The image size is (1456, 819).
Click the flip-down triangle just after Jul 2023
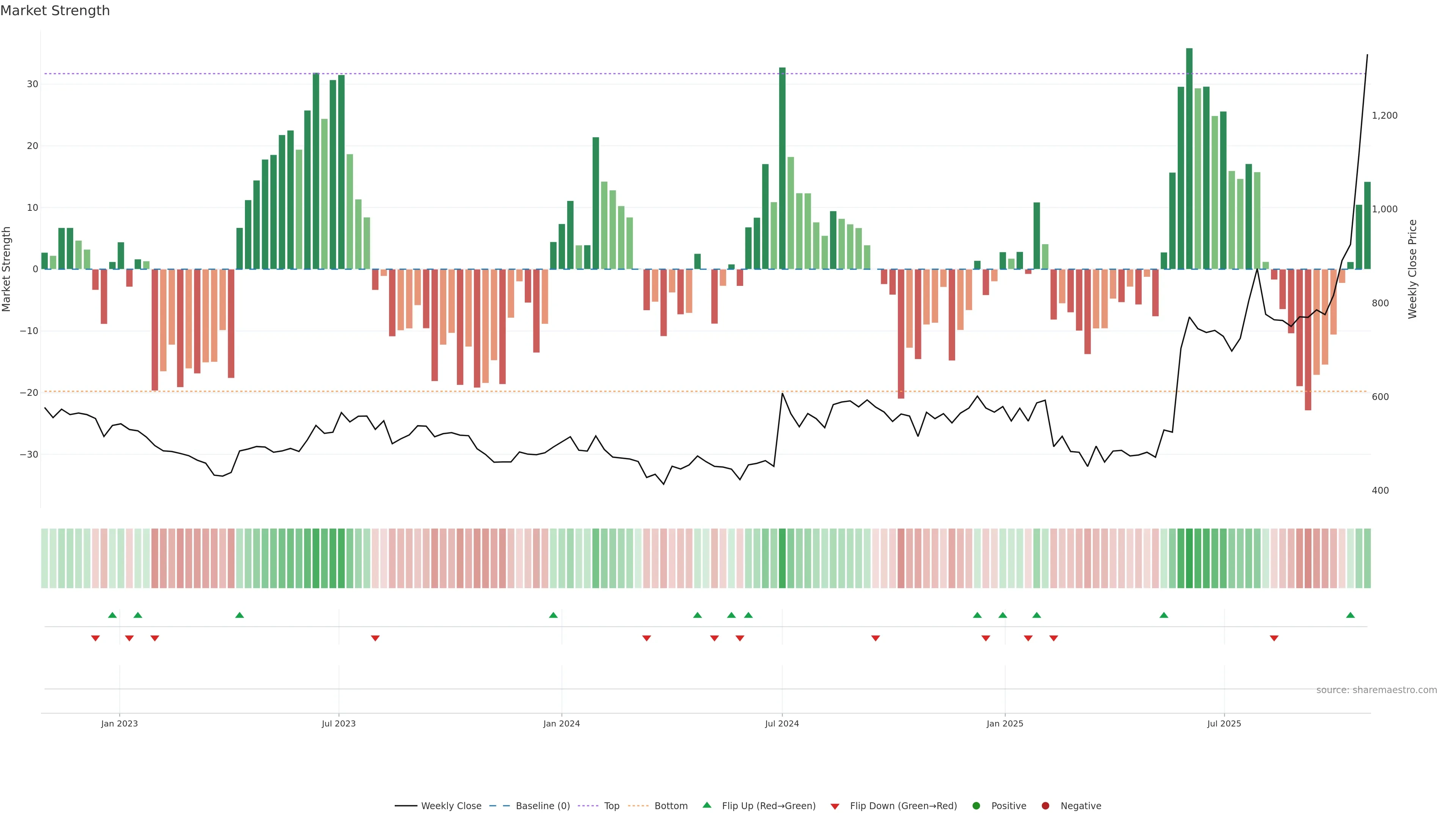(x=375, y=638)
